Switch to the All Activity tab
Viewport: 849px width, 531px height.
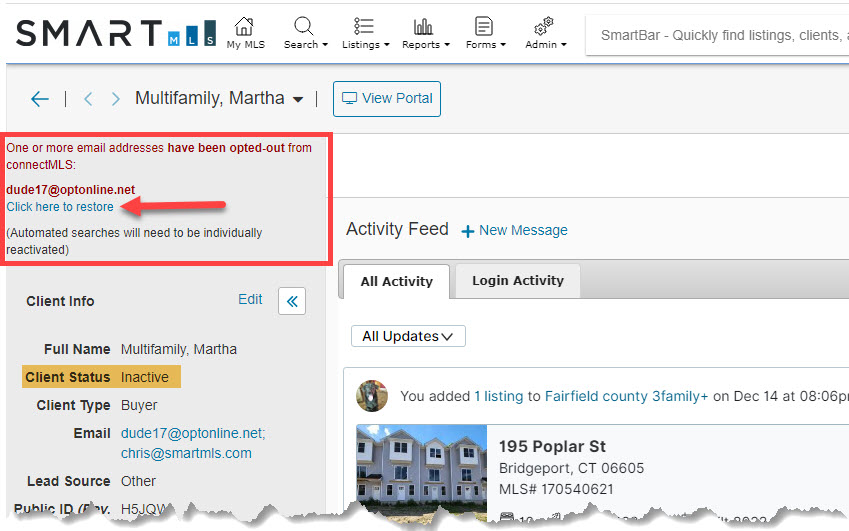coord(396,281)
